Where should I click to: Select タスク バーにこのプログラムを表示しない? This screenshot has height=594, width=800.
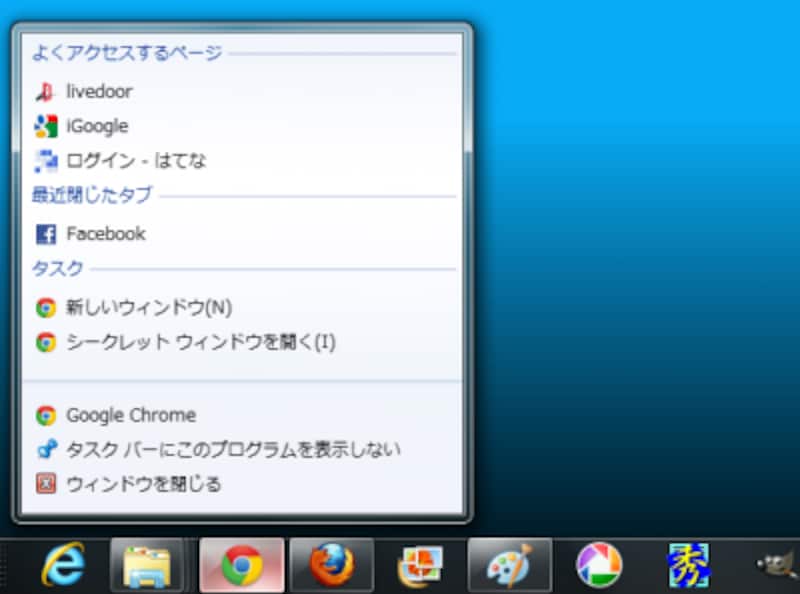point(242,450)
